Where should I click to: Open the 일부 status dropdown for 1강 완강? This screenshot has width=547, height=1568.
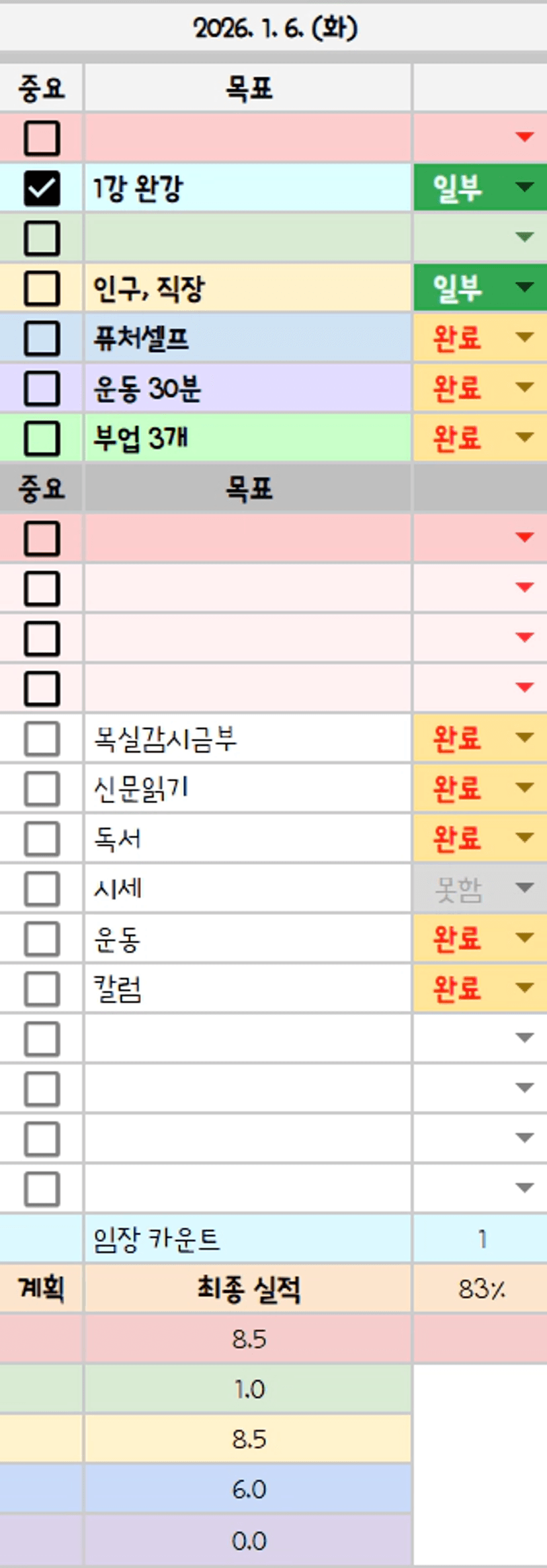tap(525, 187)
